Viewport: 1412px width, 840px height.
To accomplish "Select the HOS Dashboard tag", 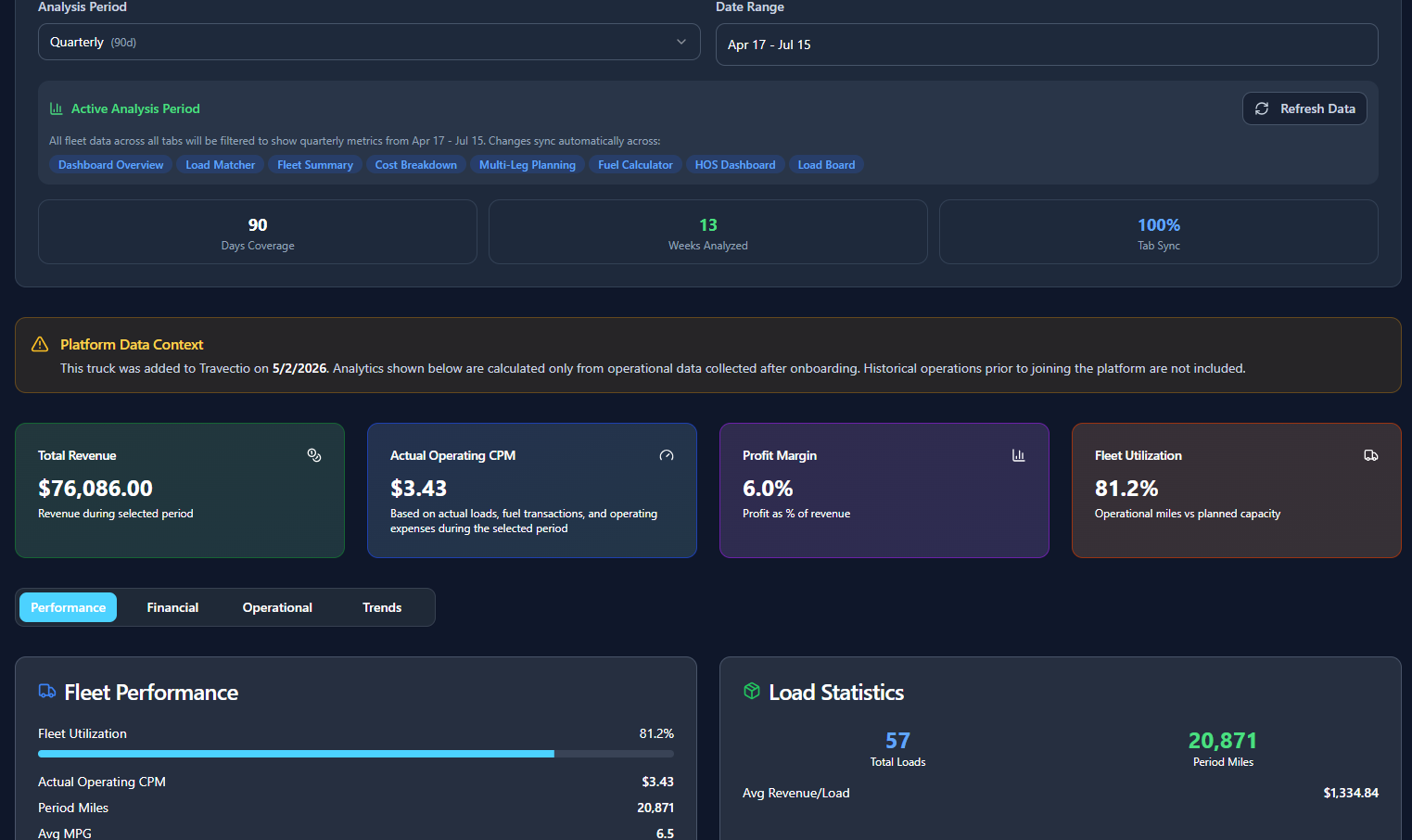I will 735,165.
